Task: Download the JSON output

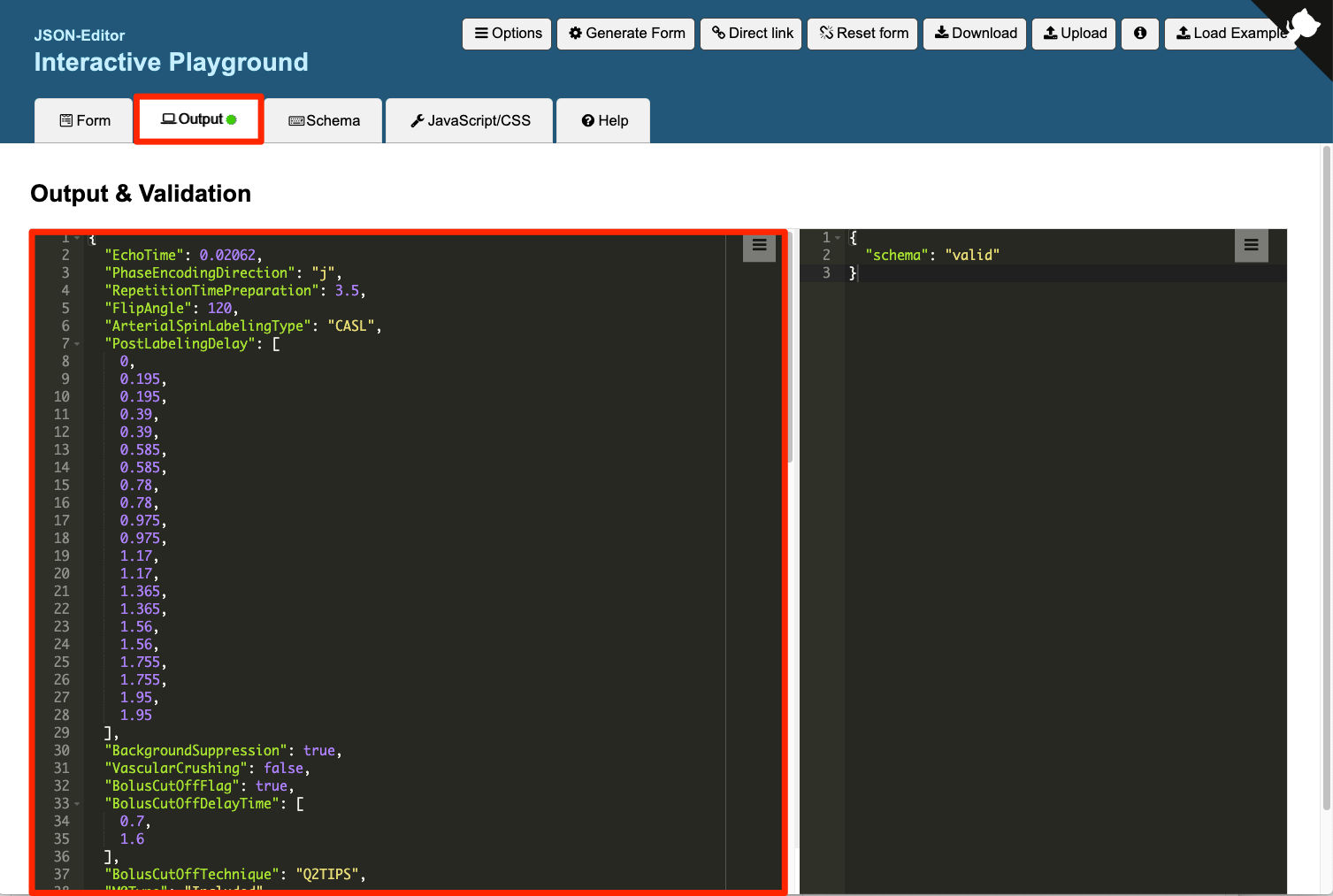Action: coord(975,34)
